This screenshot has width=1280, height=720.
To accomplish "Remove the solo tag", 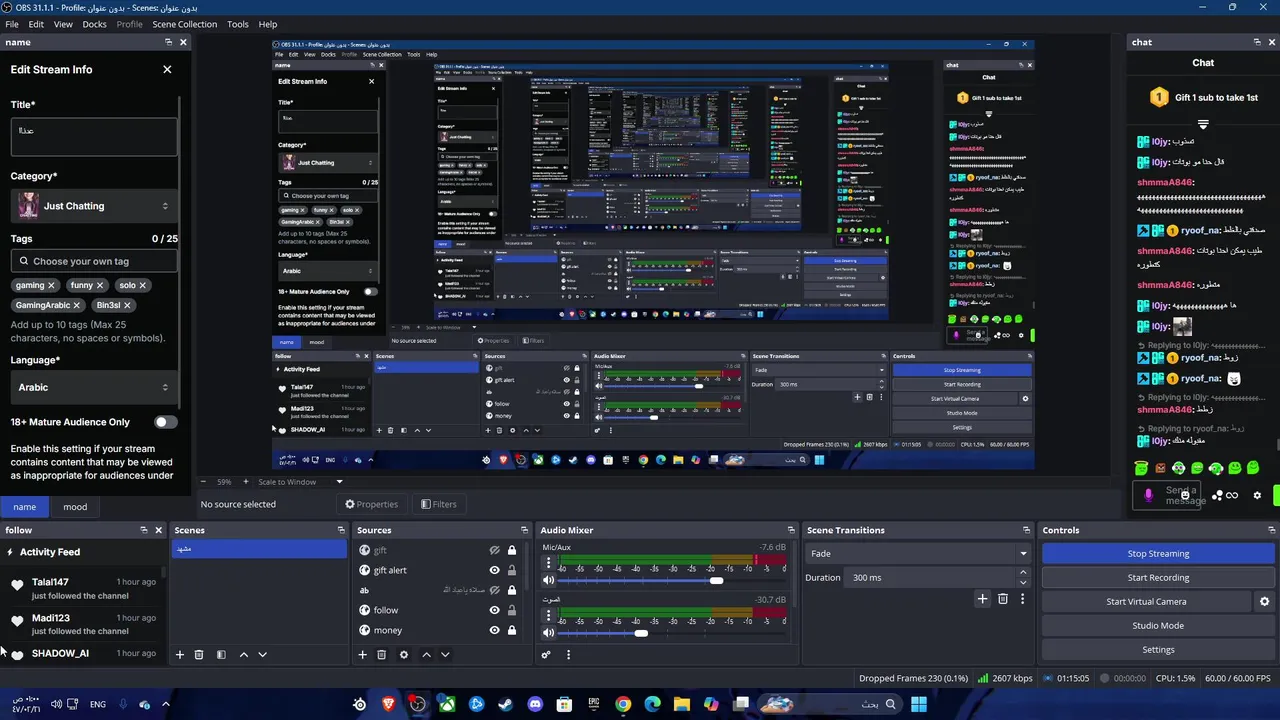I will [x=142, y=285].
